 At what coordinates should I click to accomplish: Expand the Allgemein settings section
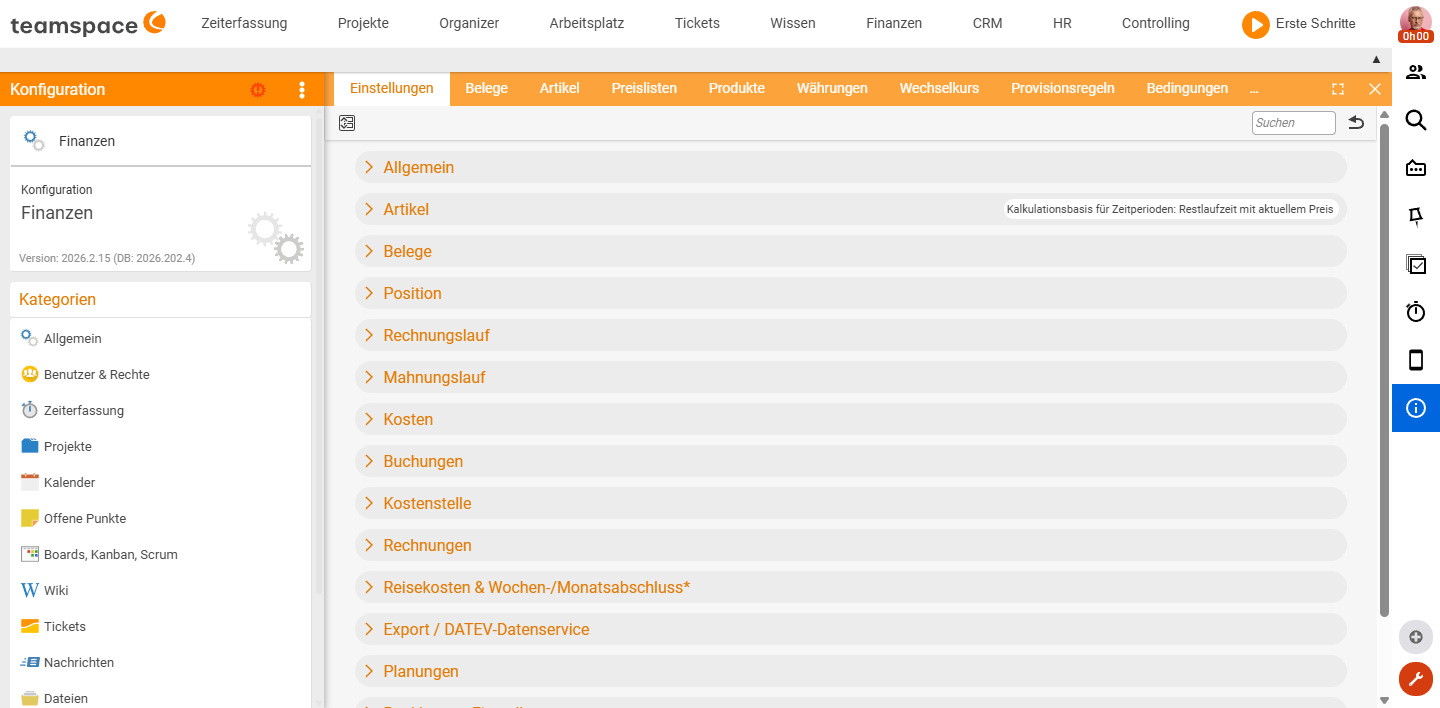pos(851,167)
